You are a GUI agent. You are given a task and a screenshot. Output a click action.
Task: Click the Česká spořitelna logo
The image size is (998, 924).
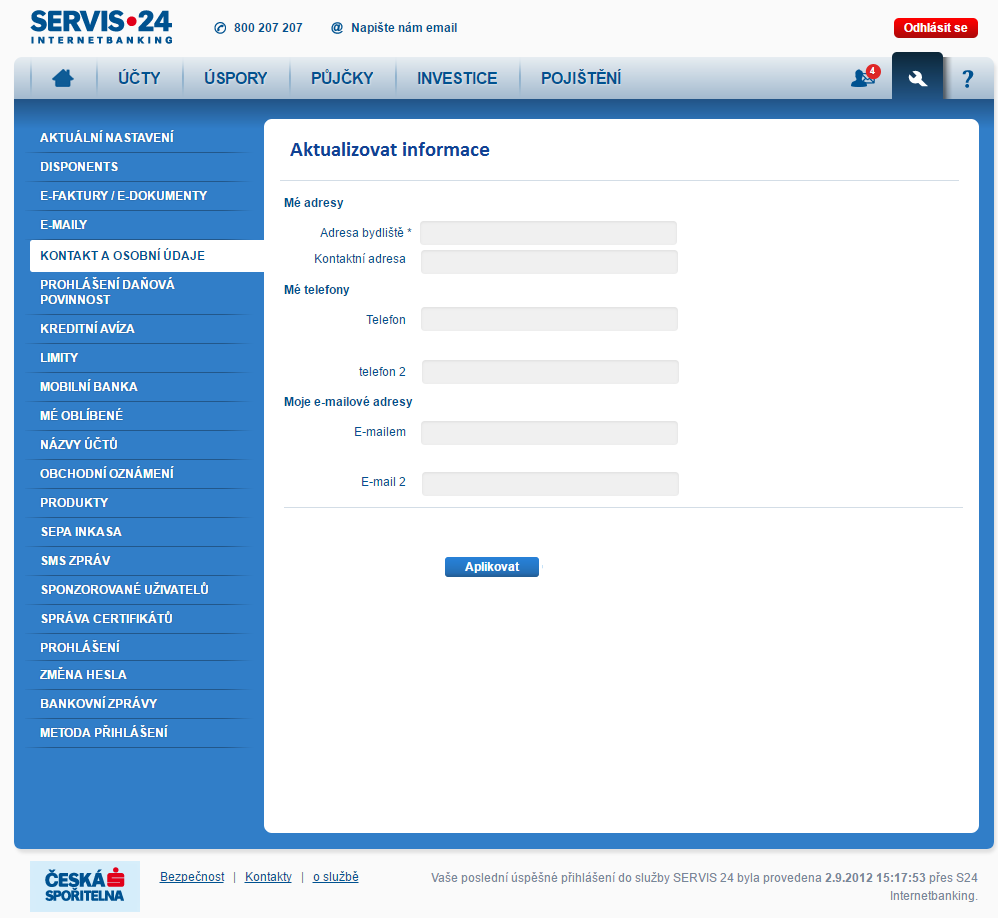click(85, 886)
